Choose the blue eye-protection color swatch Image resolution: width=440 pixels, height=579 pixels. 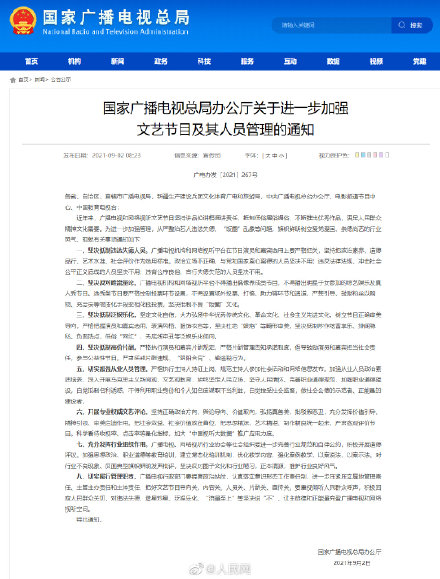pyautogui.click(x=363, y=155)
